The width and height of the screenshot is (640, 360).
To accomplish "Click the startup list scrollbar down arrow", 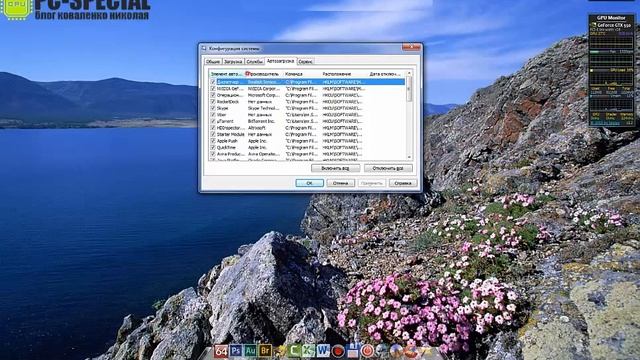I will click(409, 157).
